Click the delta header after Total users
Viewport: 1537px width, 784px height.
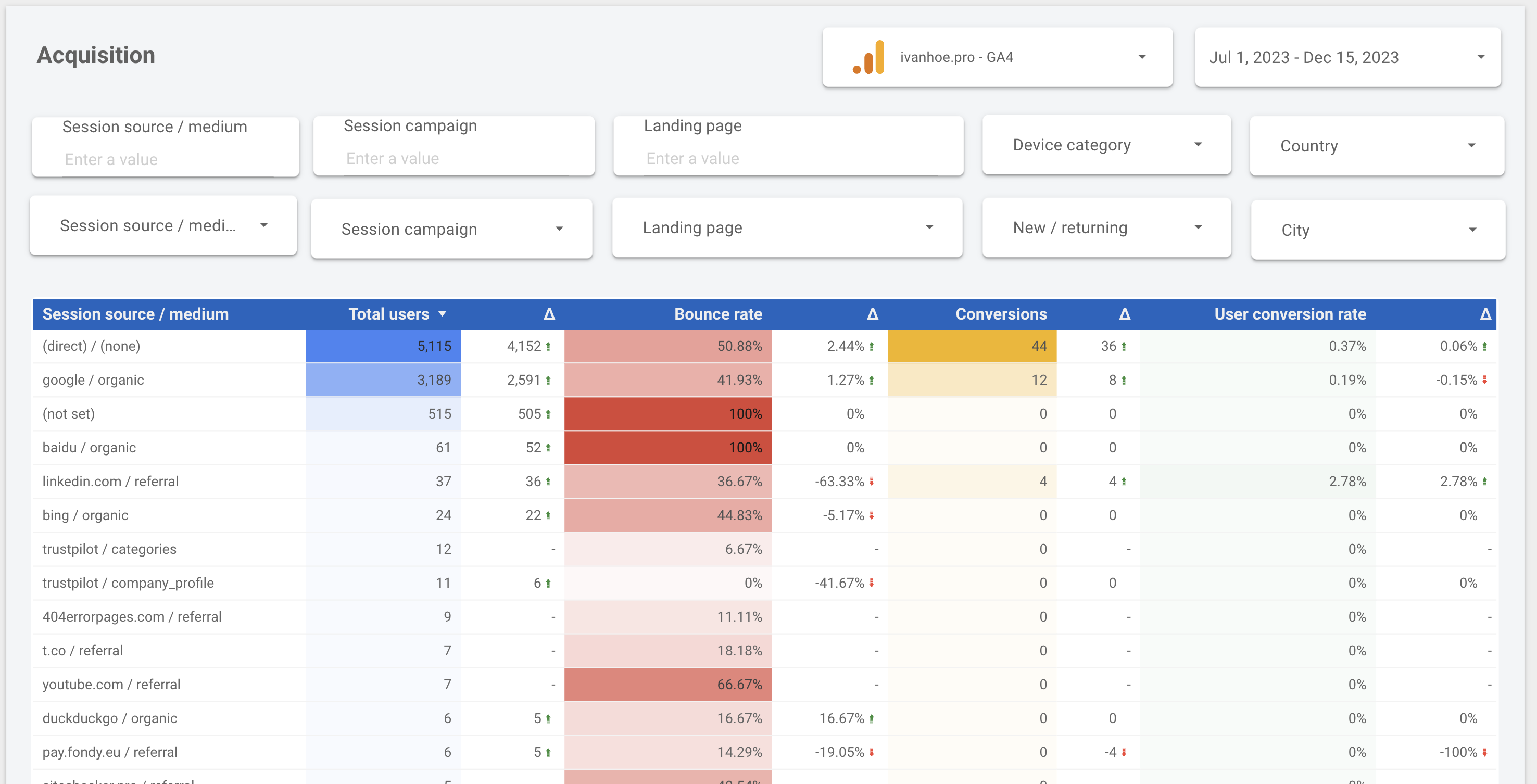(x=549, y=314)
